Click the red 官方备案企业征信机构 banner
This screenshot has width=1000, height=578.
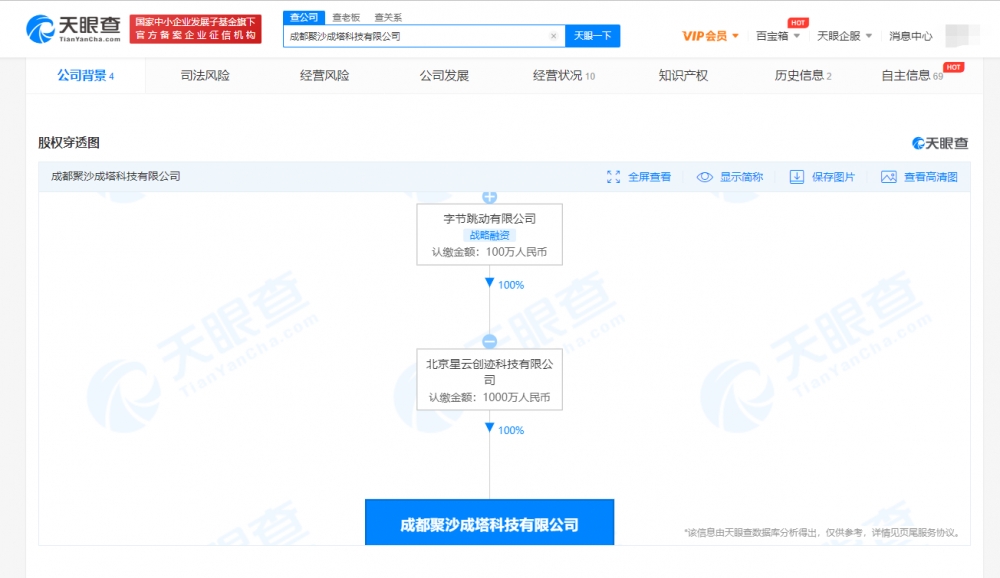(195, 29)
